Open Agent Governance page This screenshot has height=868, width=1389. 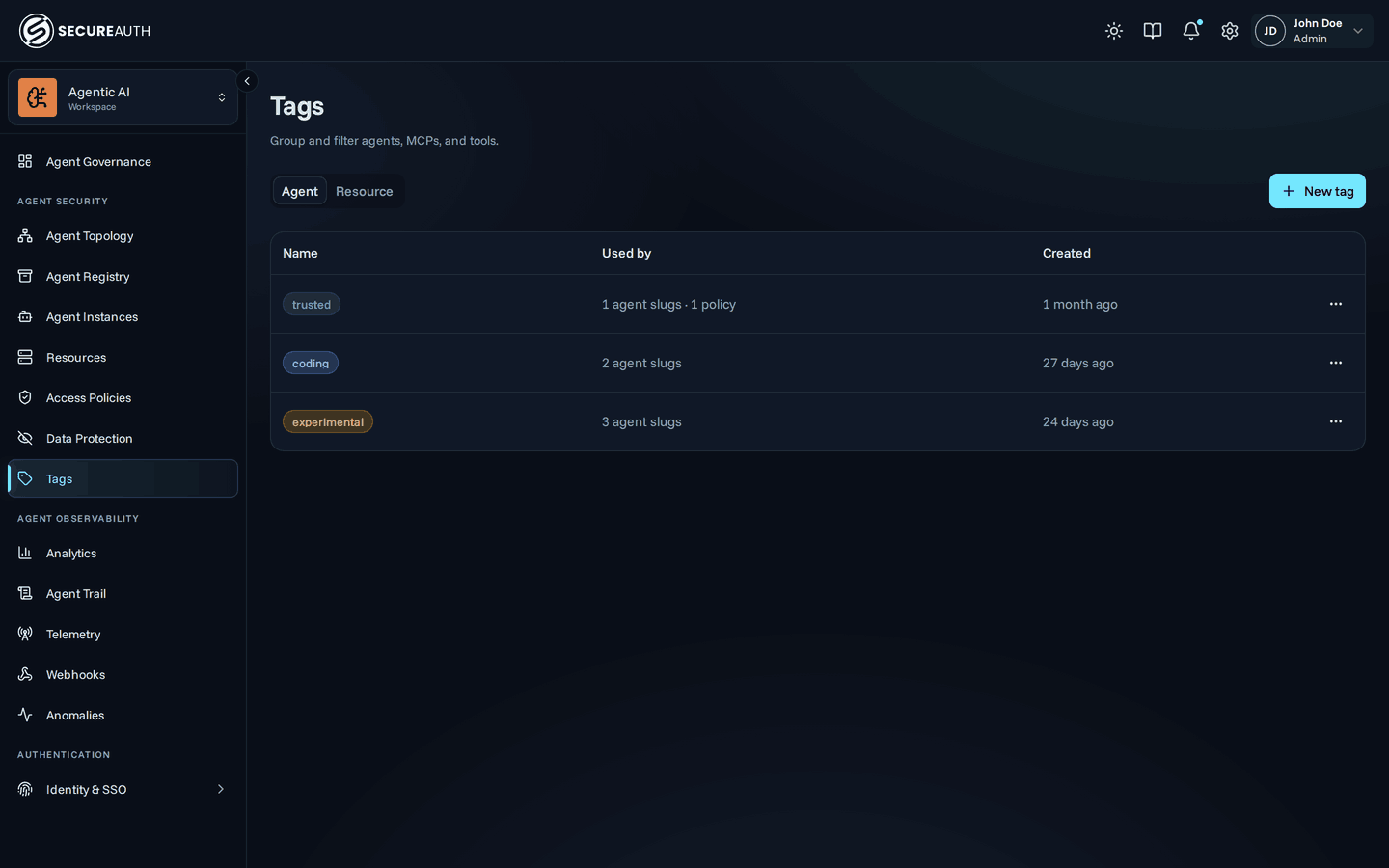point(123,161)
